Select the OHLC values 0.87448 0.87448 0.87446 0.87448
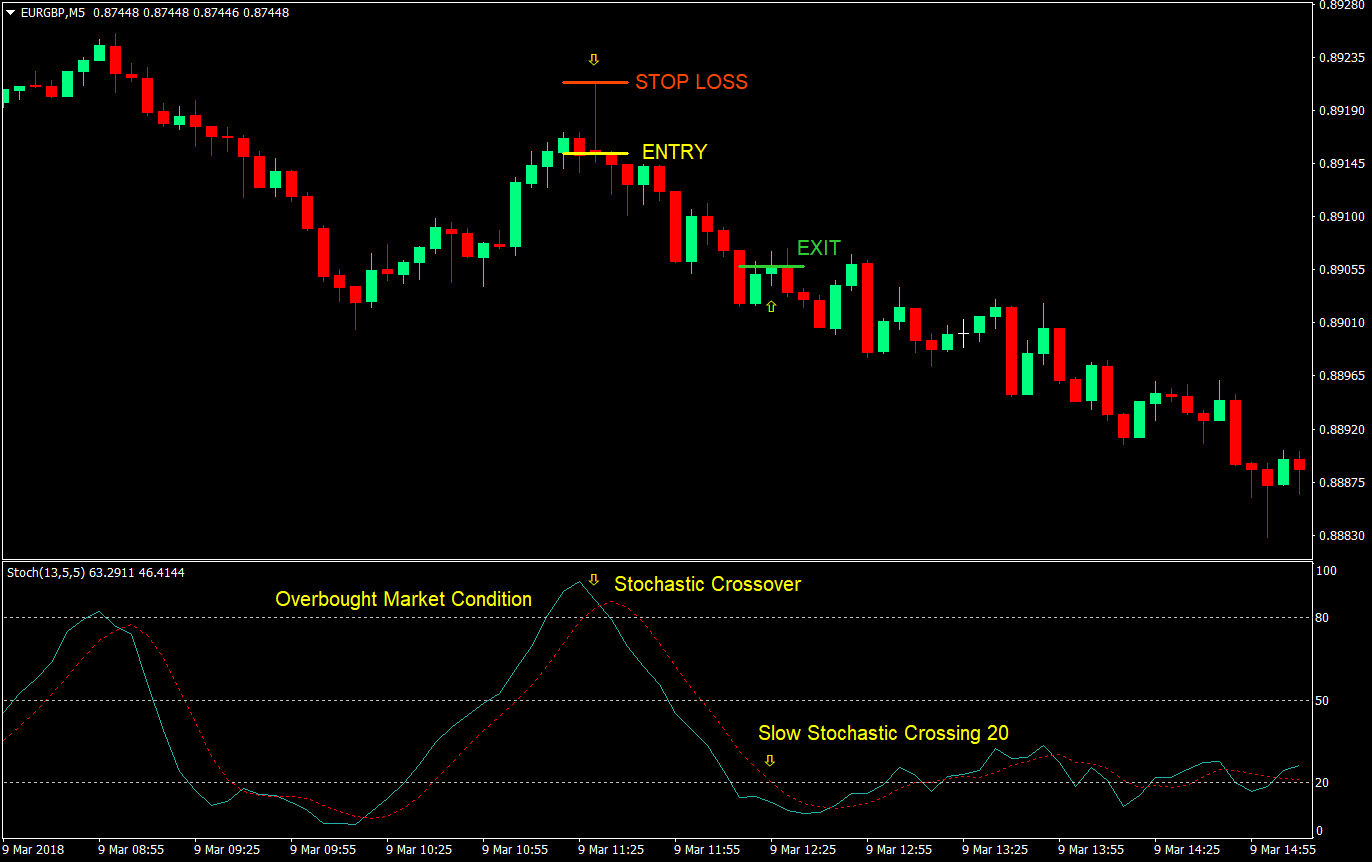Screen dimensions: 1372x862 191,13
